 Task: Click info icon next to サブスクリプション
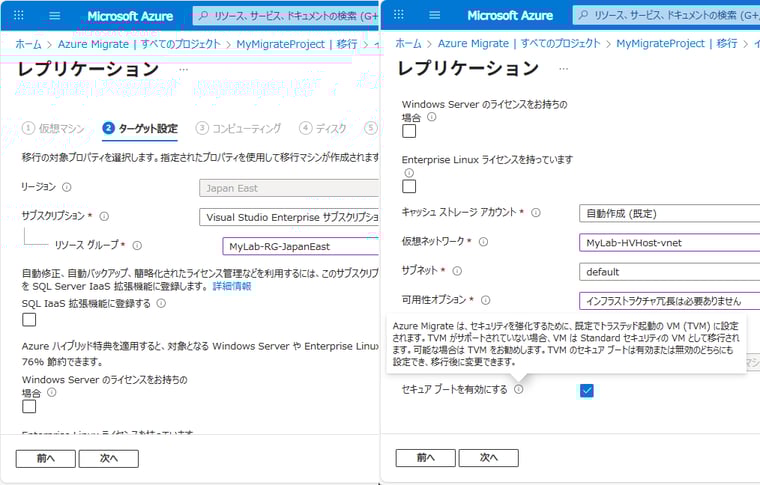click(104, 216)
